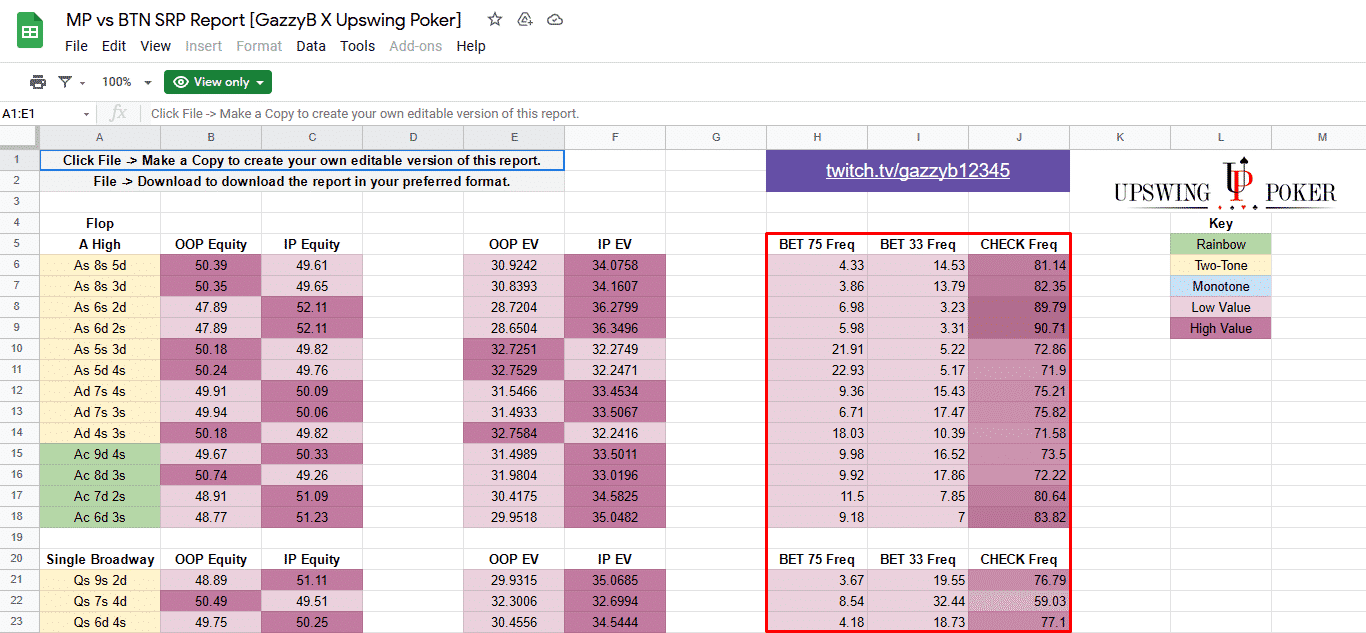Check the cloud save status icon
The width and height of the screenshot is (1366, 633).
(x=555, y=19)
